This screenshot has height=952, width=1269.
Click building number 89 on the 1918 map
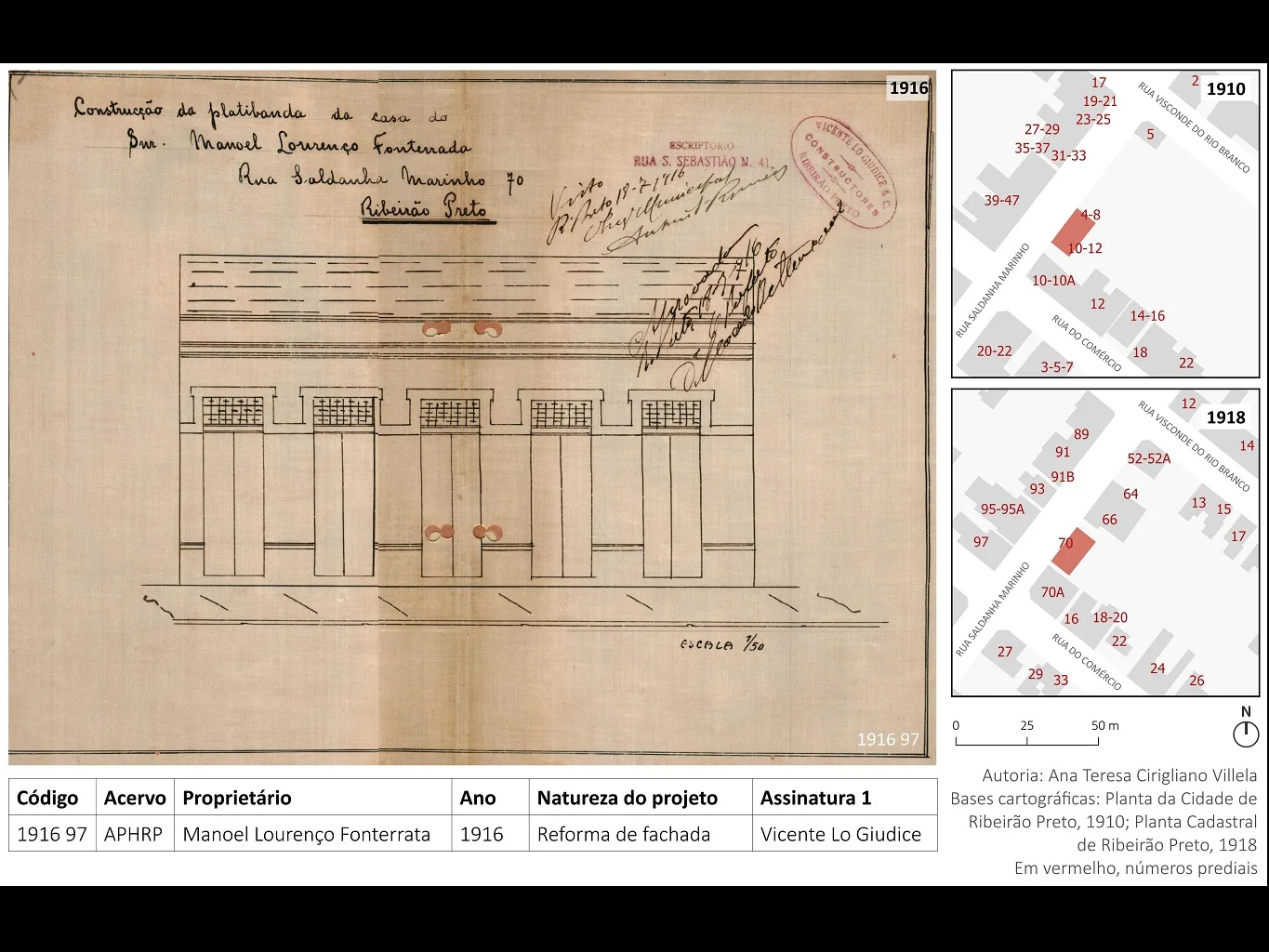click(1081, 434)
